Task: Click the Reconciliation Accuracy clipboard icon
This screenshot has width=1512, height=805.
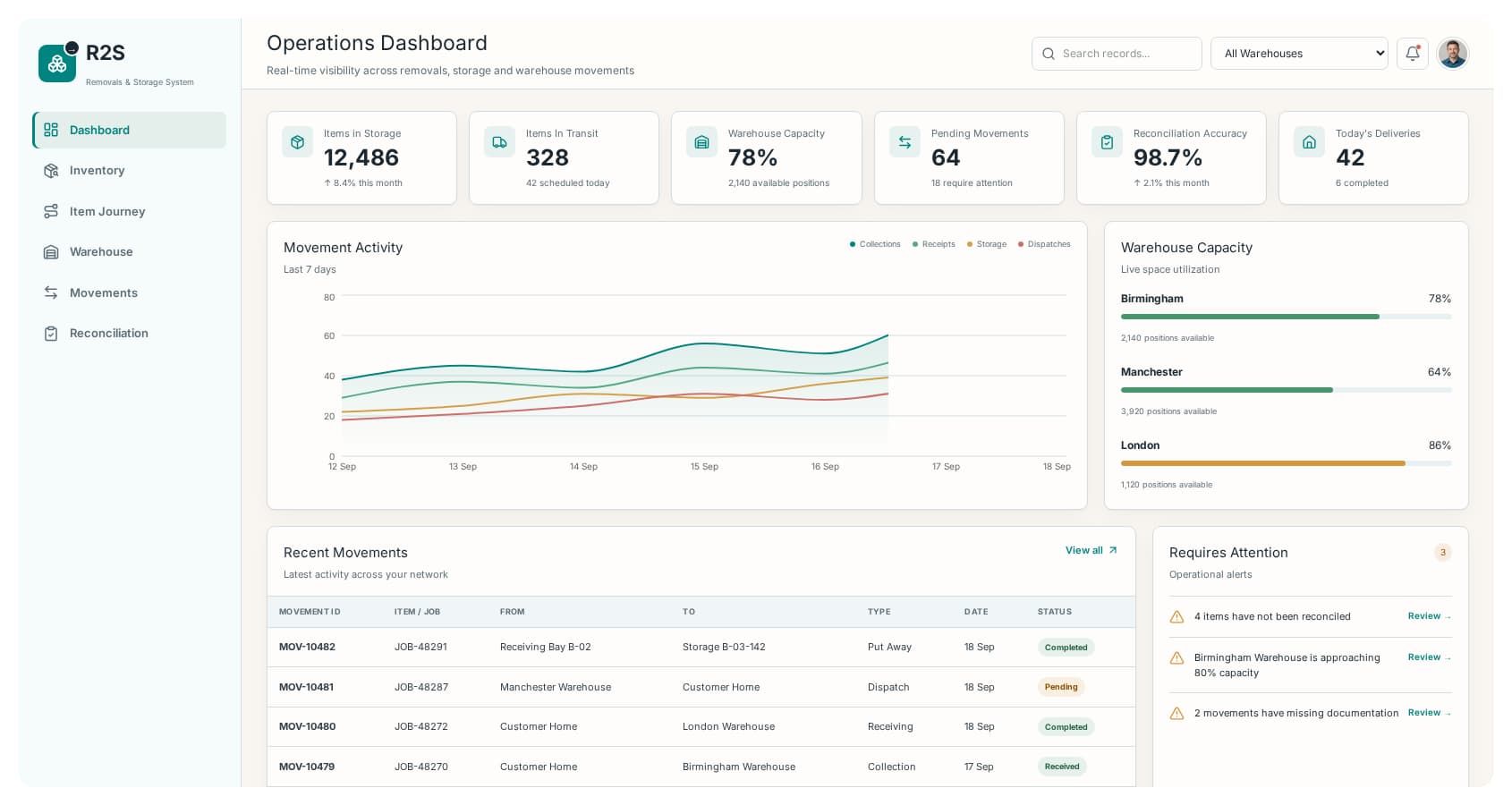Action: pyautogui.click(x=1108, y=142)
